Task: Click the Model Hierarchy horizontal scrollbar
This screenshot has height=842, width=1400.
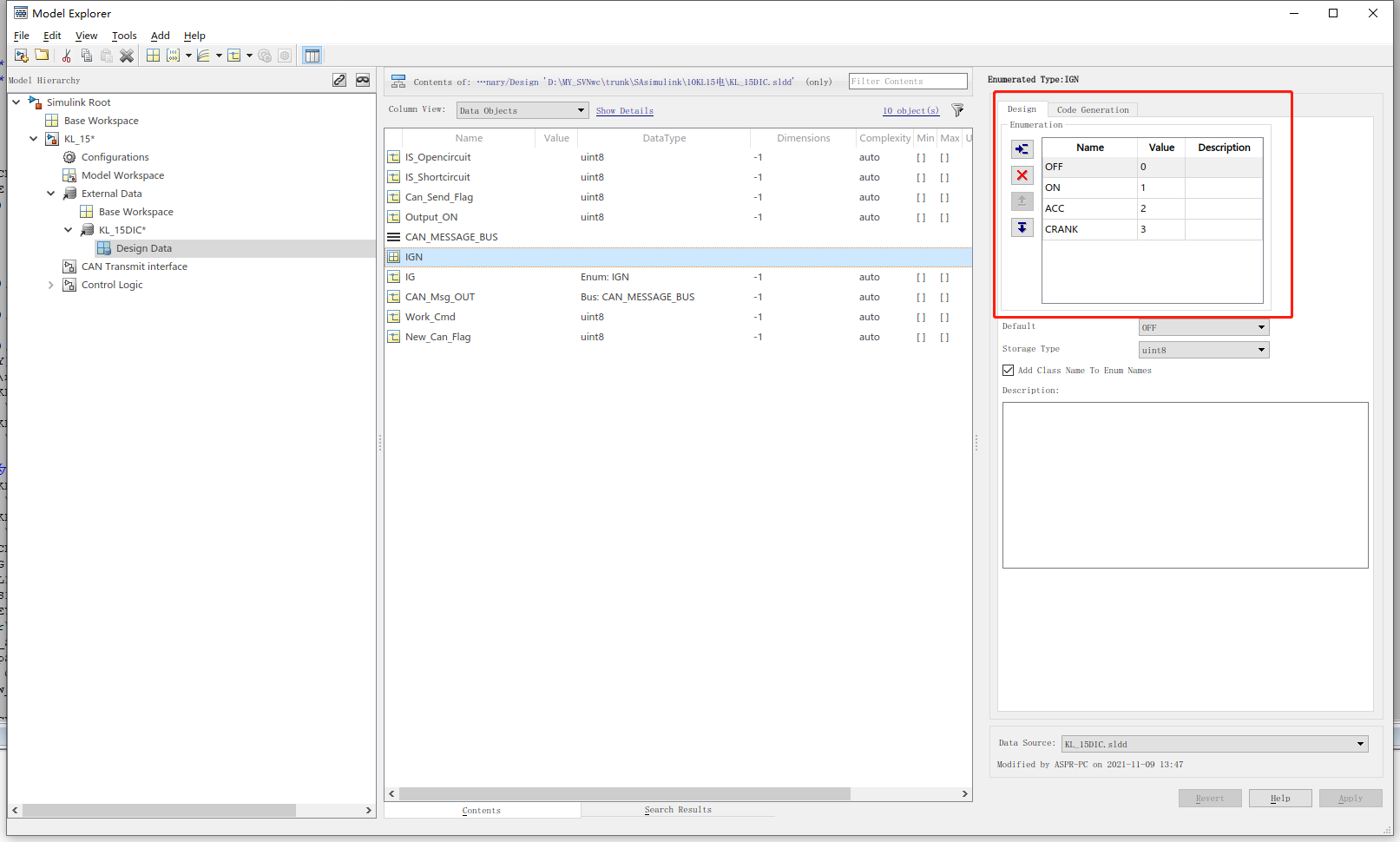Action: (160, 810)
